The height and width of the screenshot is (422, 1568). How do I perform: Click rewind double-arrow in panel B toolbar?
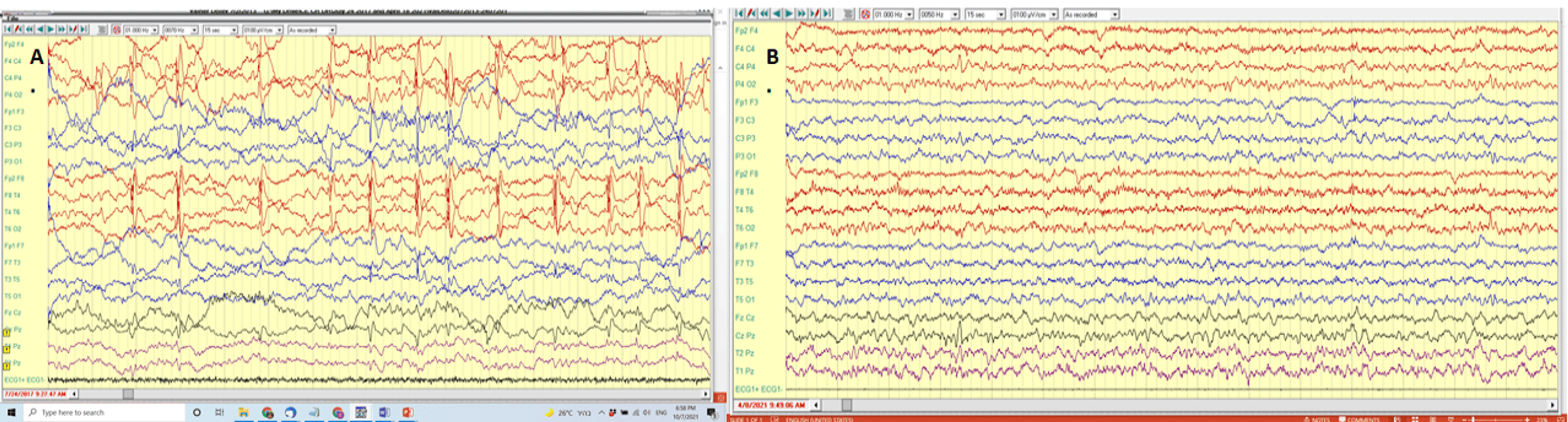coord(764,14)
